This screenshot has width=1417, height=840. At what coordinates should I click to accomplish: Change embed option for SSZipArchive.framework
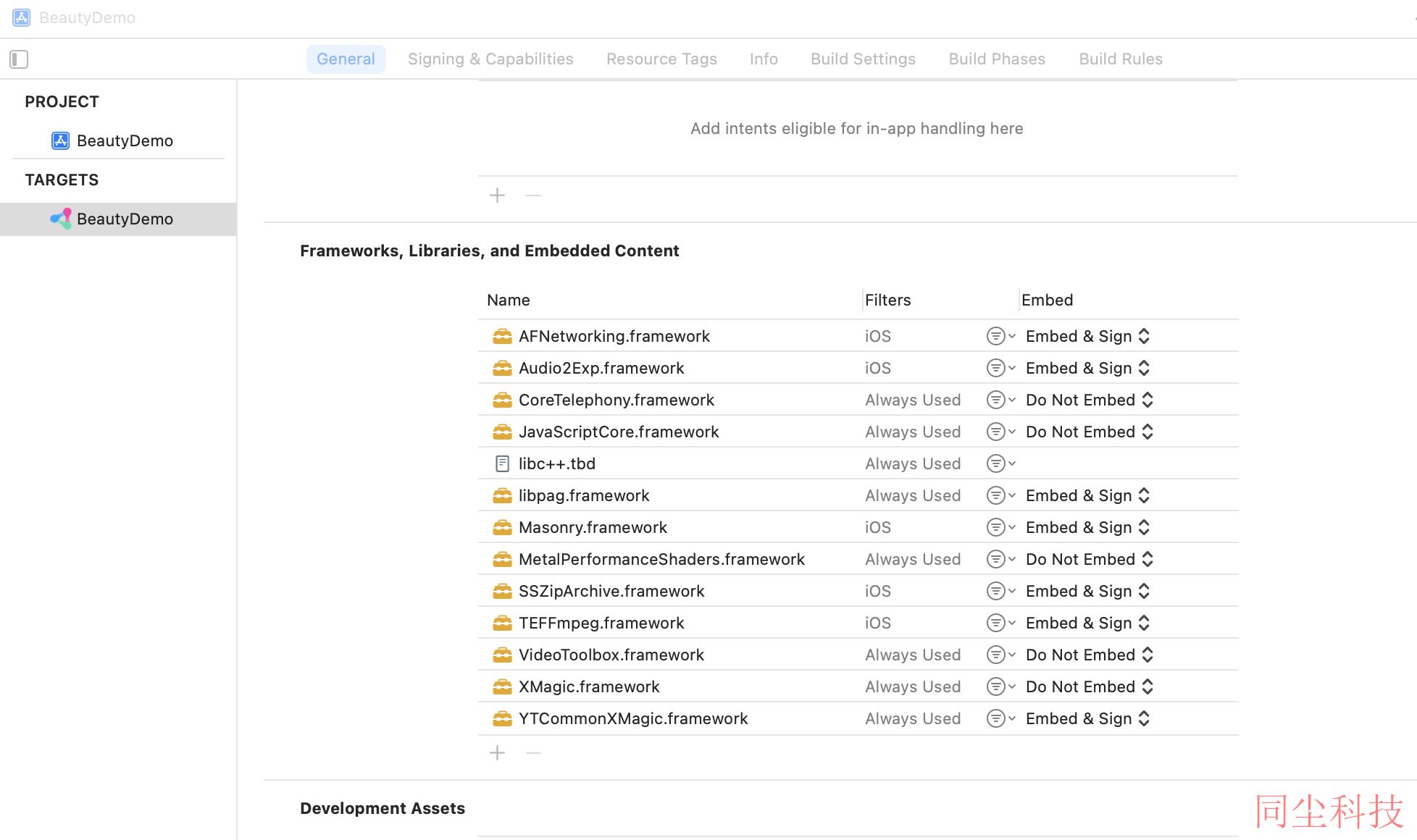coord(1088,591)
